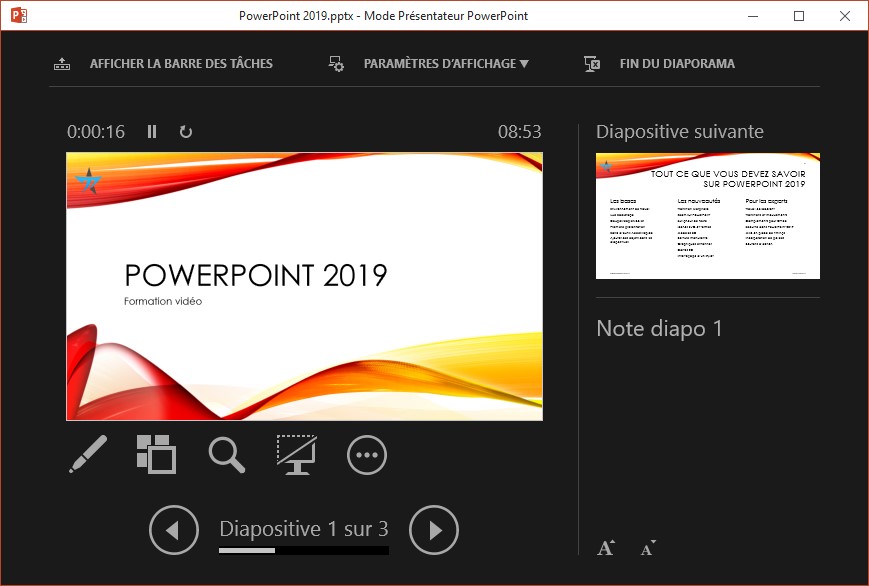Viewport: 869px width, 586px height.
Task: Open more slideshow options ellipsis button
Action: [366, 455]
